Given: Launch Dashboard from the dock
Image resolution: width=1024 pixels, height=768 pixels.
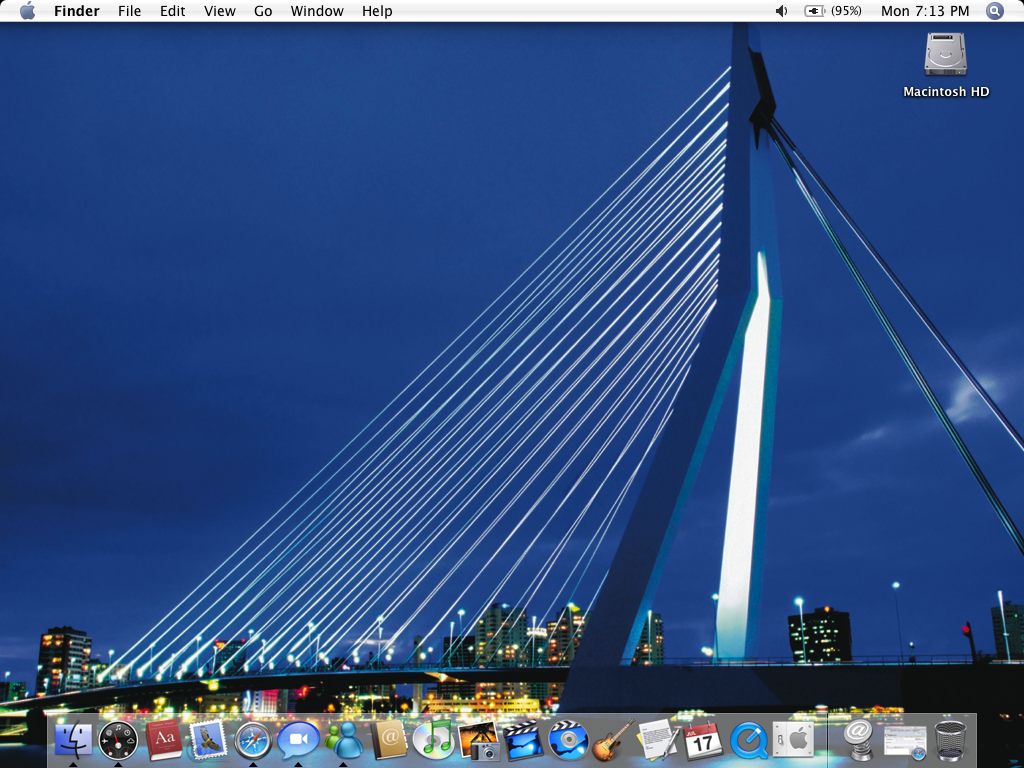Looking at the screenshot, I should pos(118,741).
